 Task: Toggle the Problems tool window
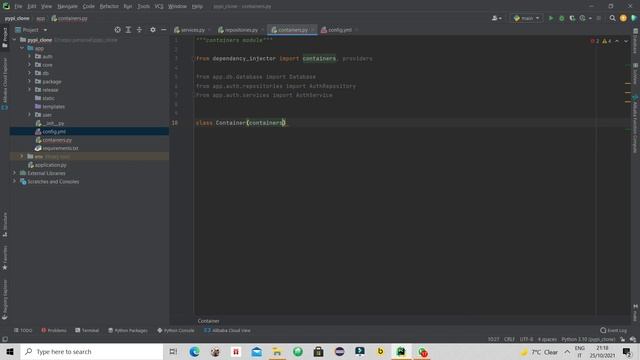[x=53, y=330]
